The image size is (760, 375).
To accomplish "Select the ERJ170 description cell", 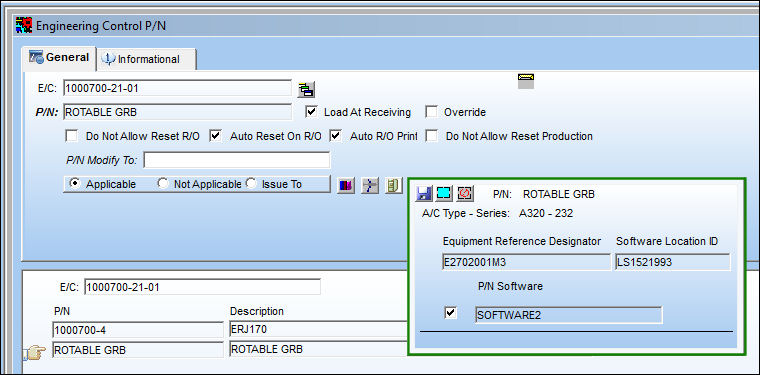I will coord(317,330).
